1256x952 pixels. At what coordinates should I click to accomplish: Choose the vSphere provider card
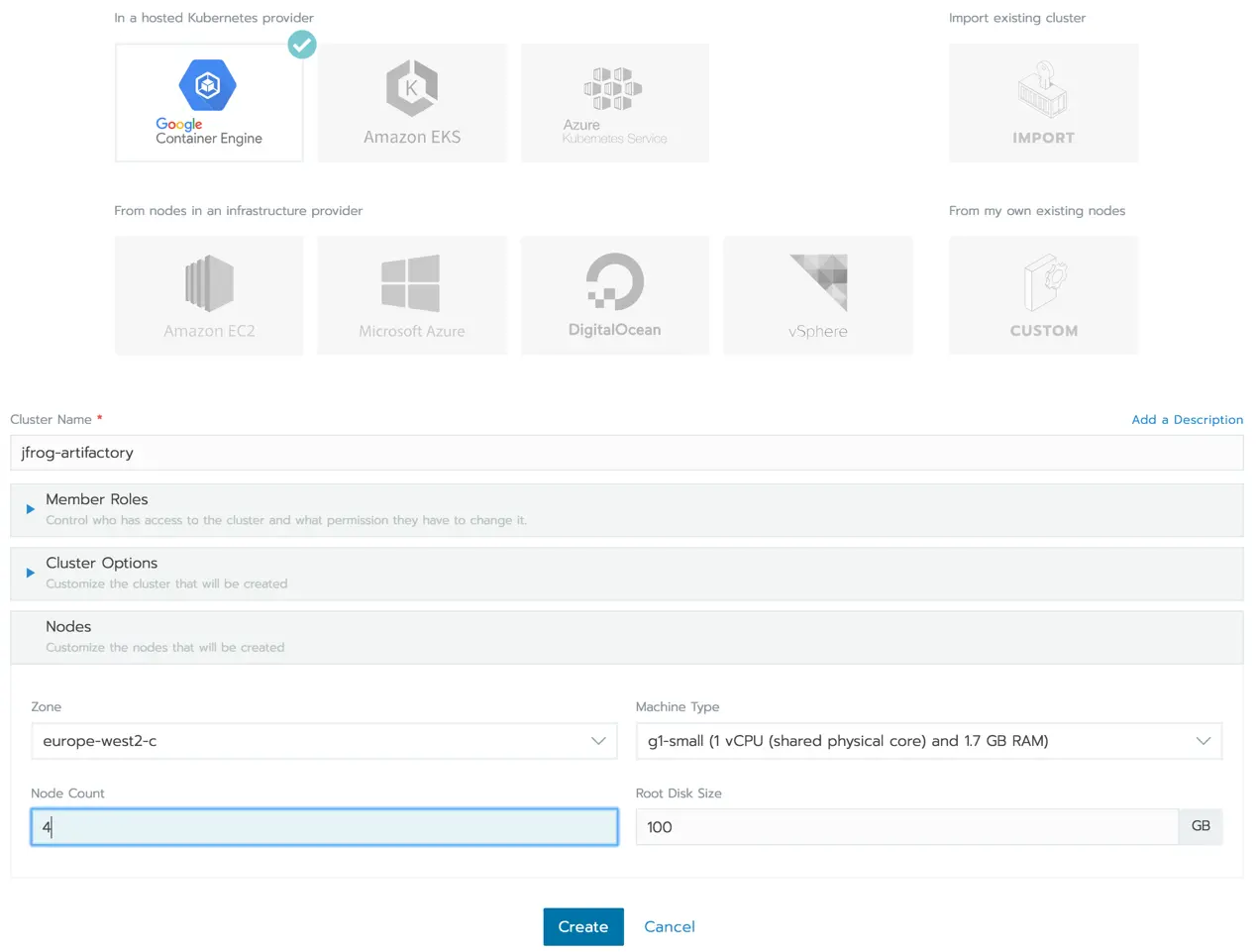[x=818, y=295]
